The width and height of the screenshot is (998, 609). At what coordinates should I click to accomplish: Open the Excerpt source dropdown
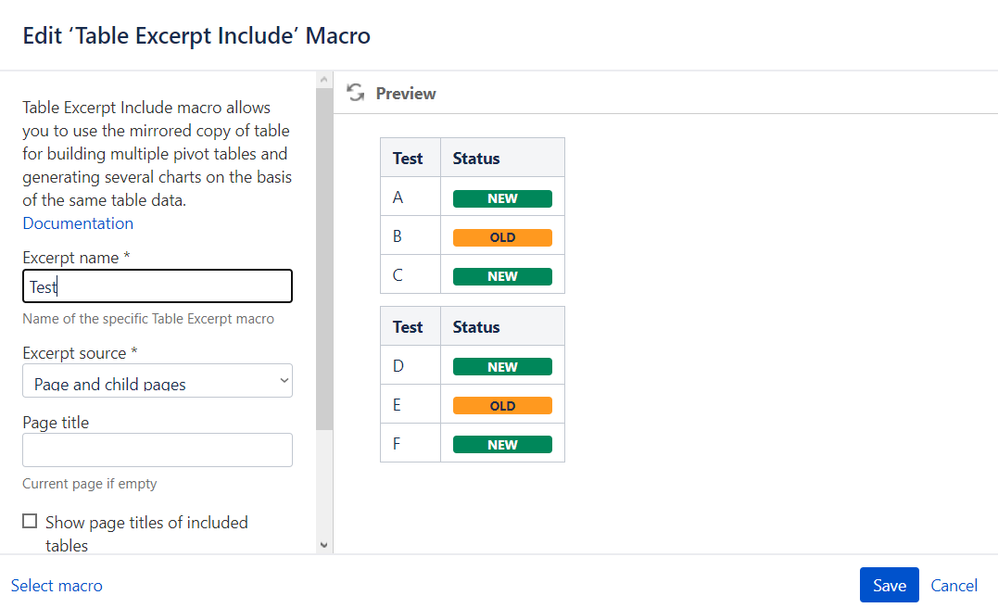[x=157, y=381]
